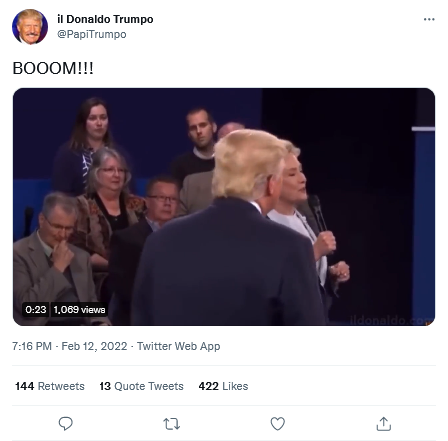View the 13 Quote Tweets list
Screen dimensions: 448x441
(x=141, y=386)
